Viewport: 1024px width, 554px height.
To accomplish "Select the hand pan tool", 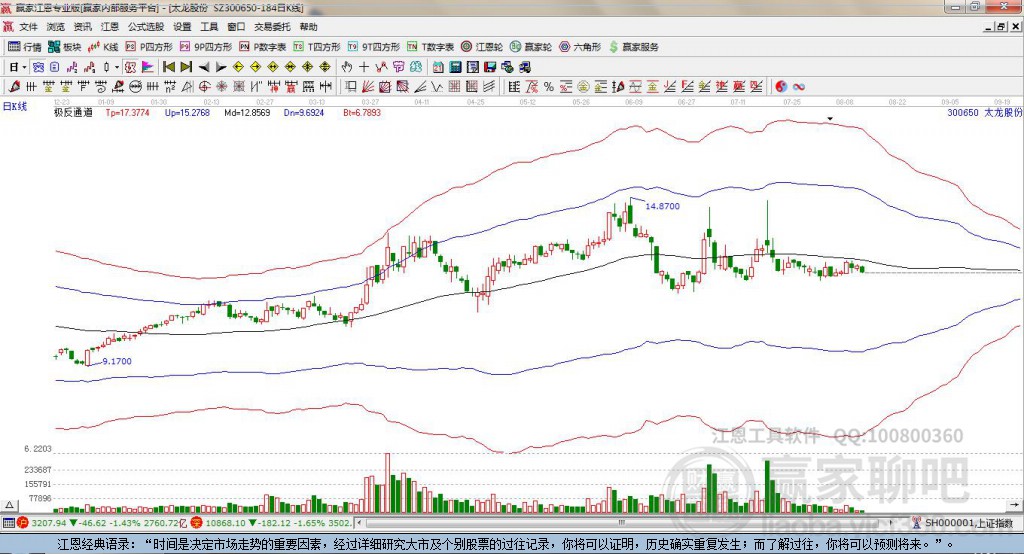I will [x=347, y=67].
